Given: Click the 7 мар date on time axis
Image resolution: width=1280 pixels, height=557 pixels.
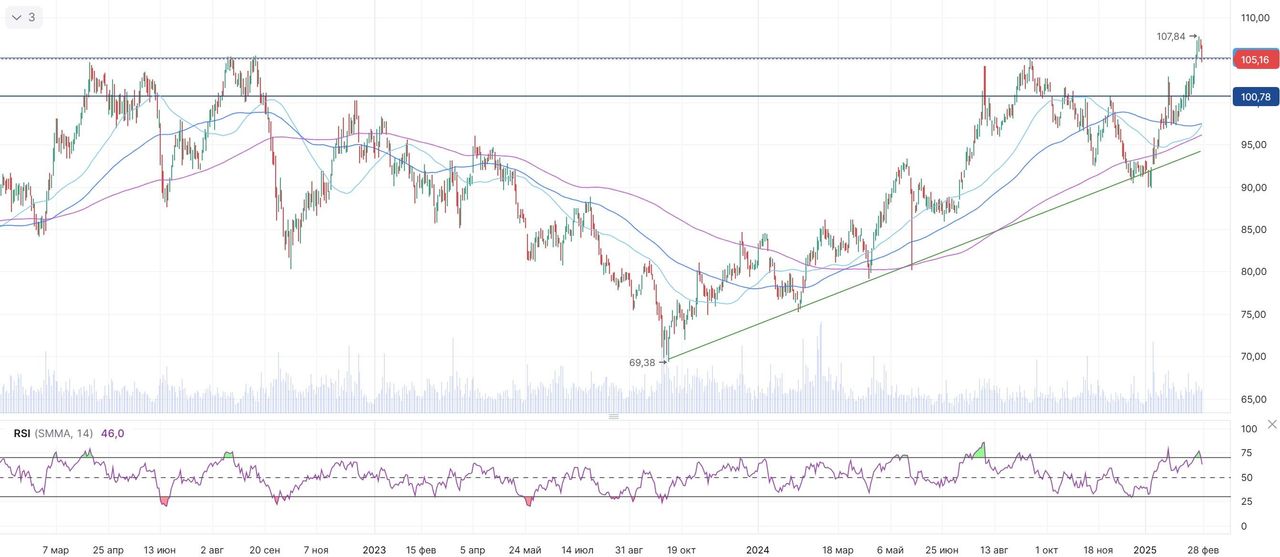Looking at the screenshot, I should (56, 550).
